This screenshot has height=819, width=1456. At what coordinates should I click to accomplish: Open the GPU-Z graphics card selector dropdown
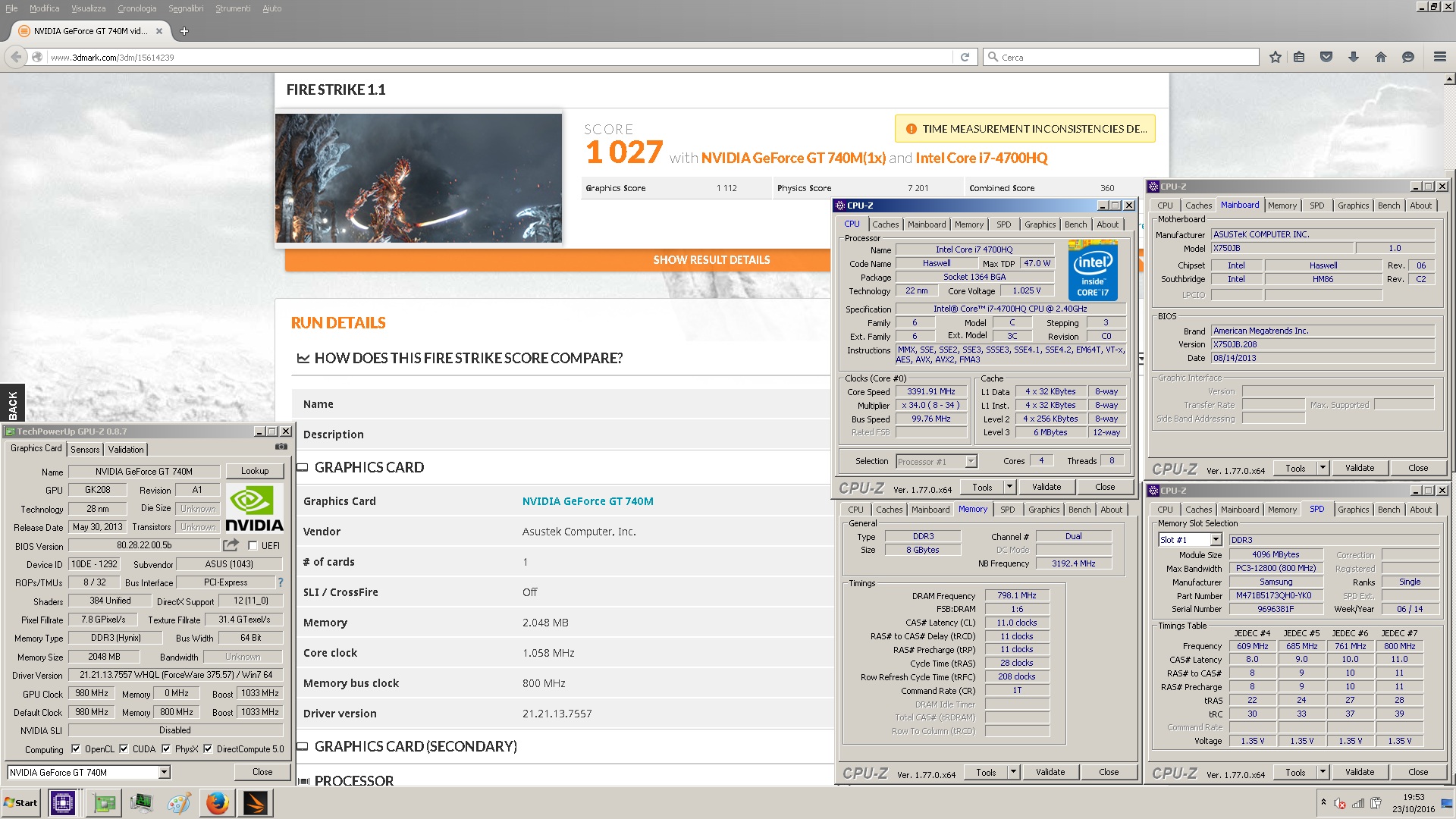coord(164,773)
